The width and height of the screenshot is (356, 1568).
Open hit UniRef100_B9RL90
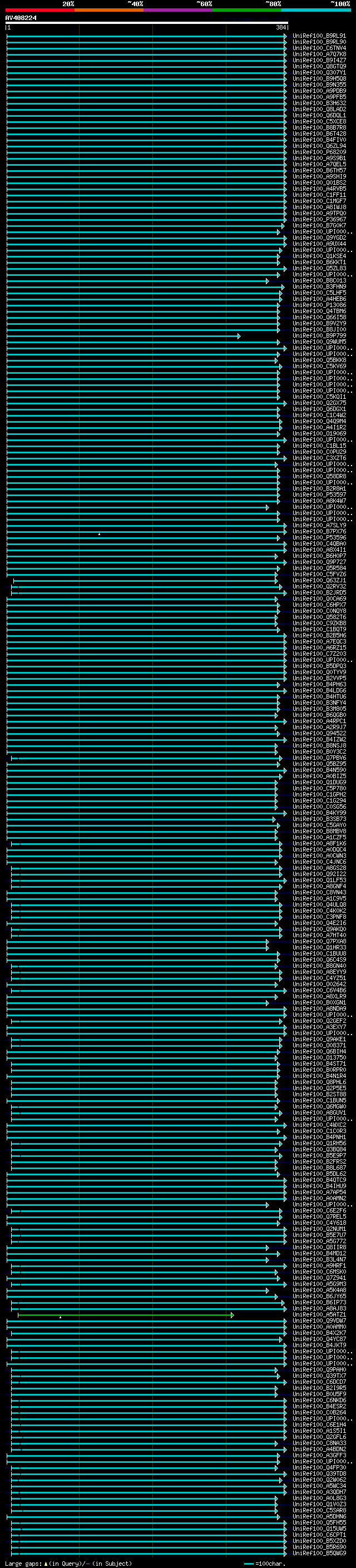pos(319,42)
